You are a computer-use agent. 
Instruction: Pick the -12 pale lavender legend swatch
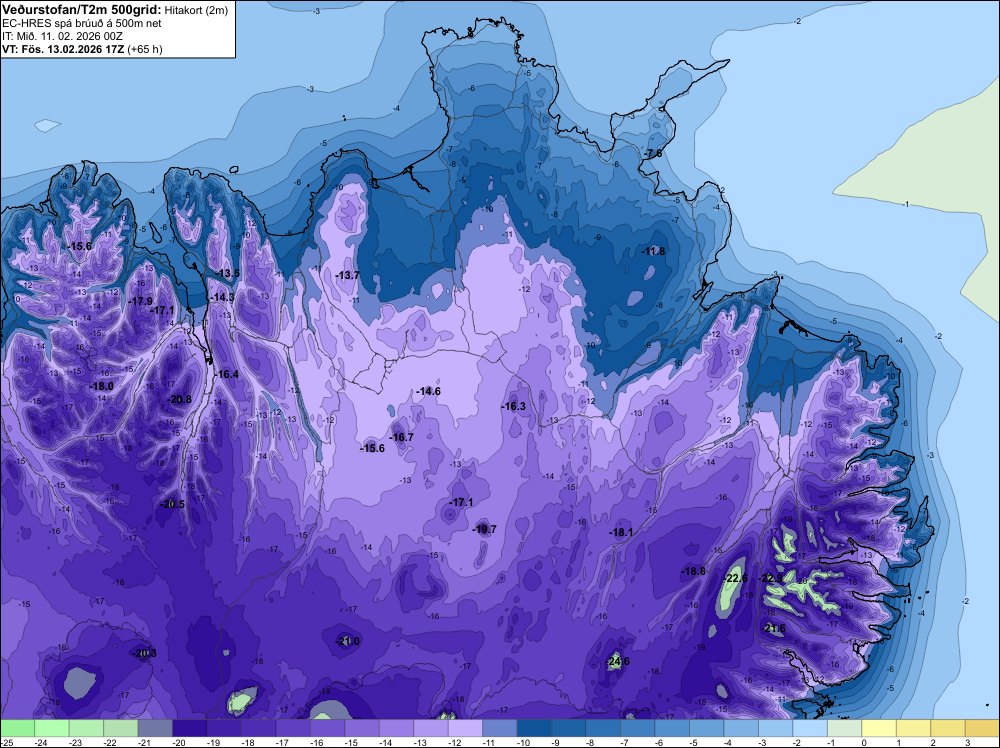465,728
